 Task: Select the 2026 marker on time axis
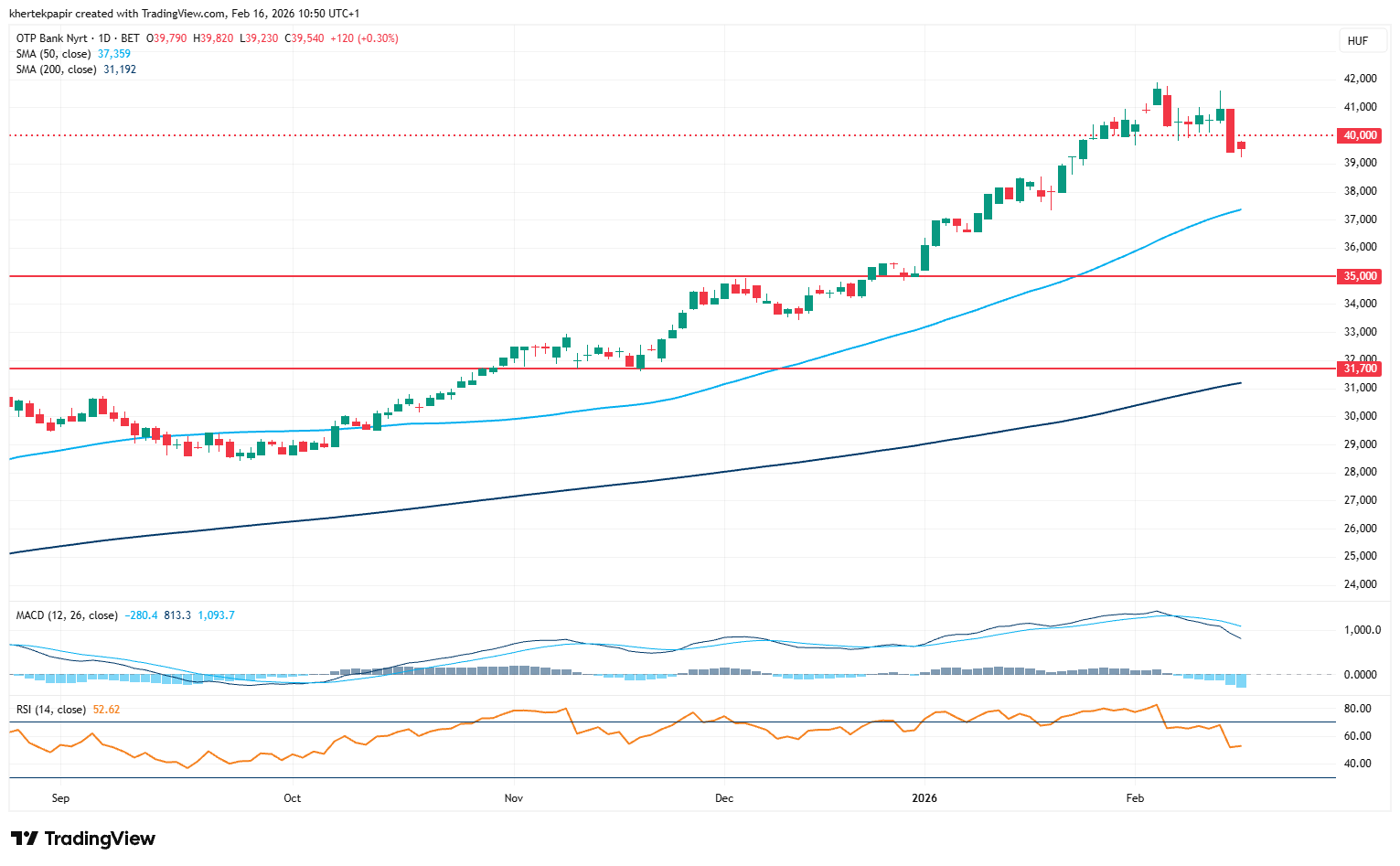pyautogui.click(x=924, y=798)
